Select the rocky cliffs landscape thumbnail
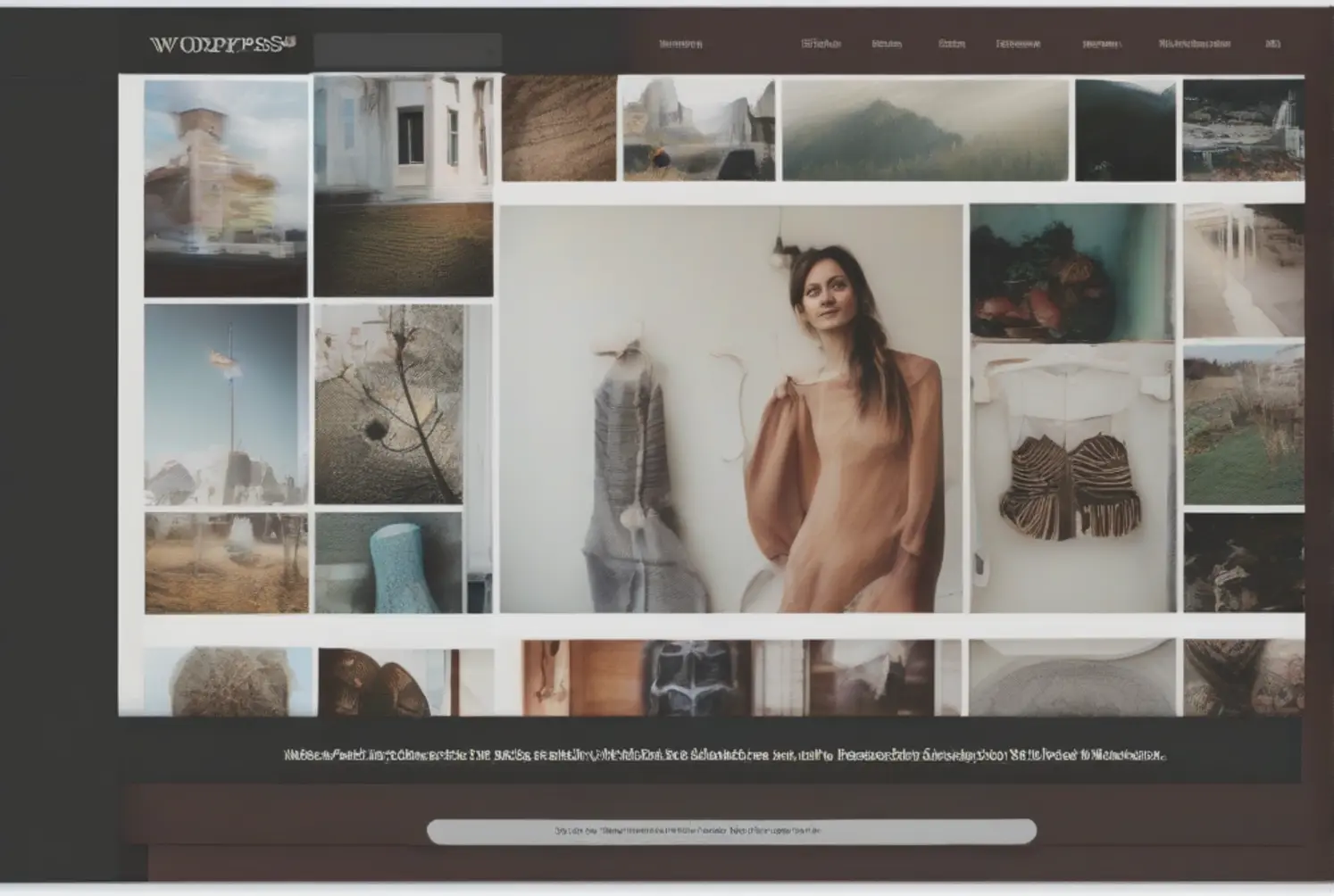Image resolution: width=1334 pixels, height=896 pixels. pos(698,129)
